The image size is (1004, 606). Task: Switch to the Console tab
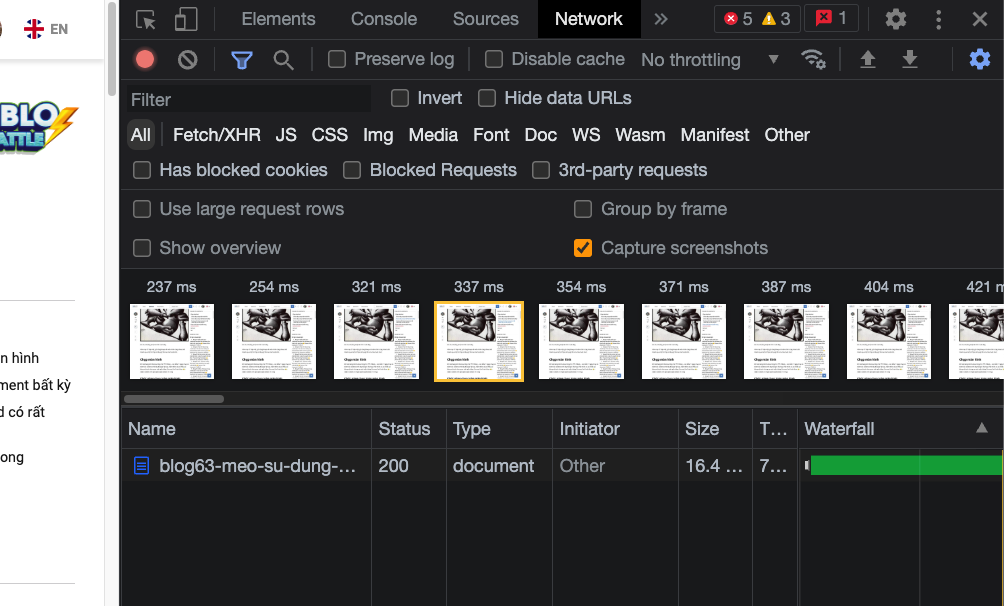click(383, 18)
